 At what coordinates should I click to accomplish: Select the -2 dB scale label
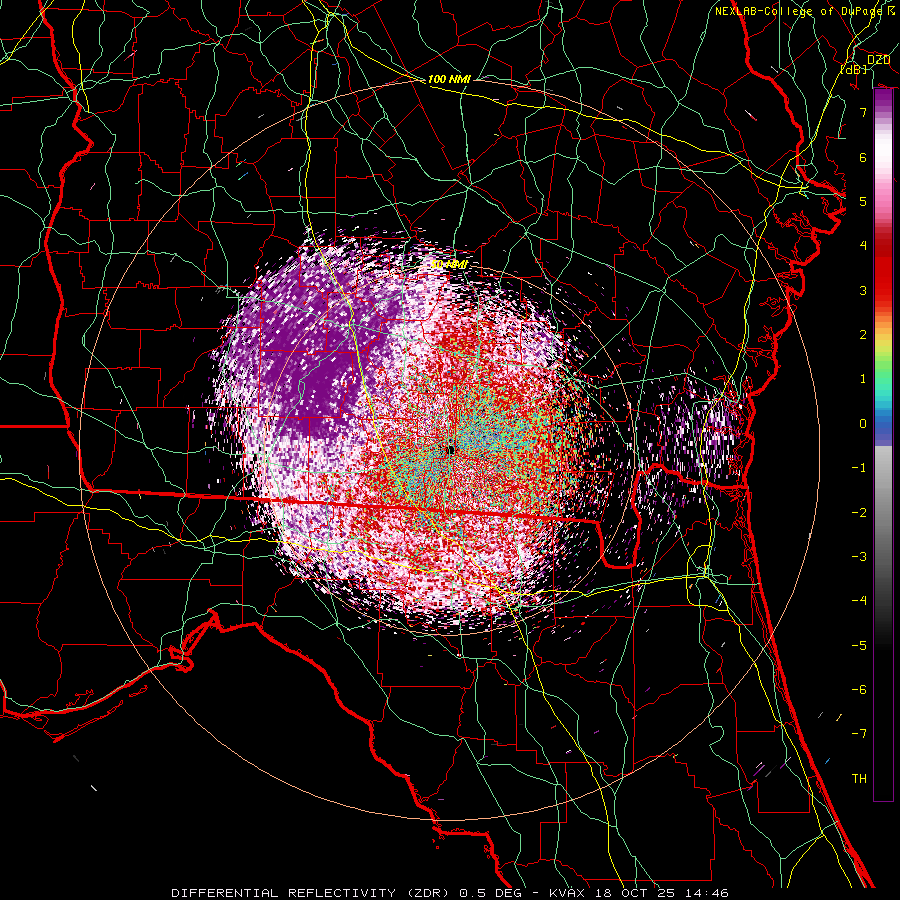pos(859,513)
